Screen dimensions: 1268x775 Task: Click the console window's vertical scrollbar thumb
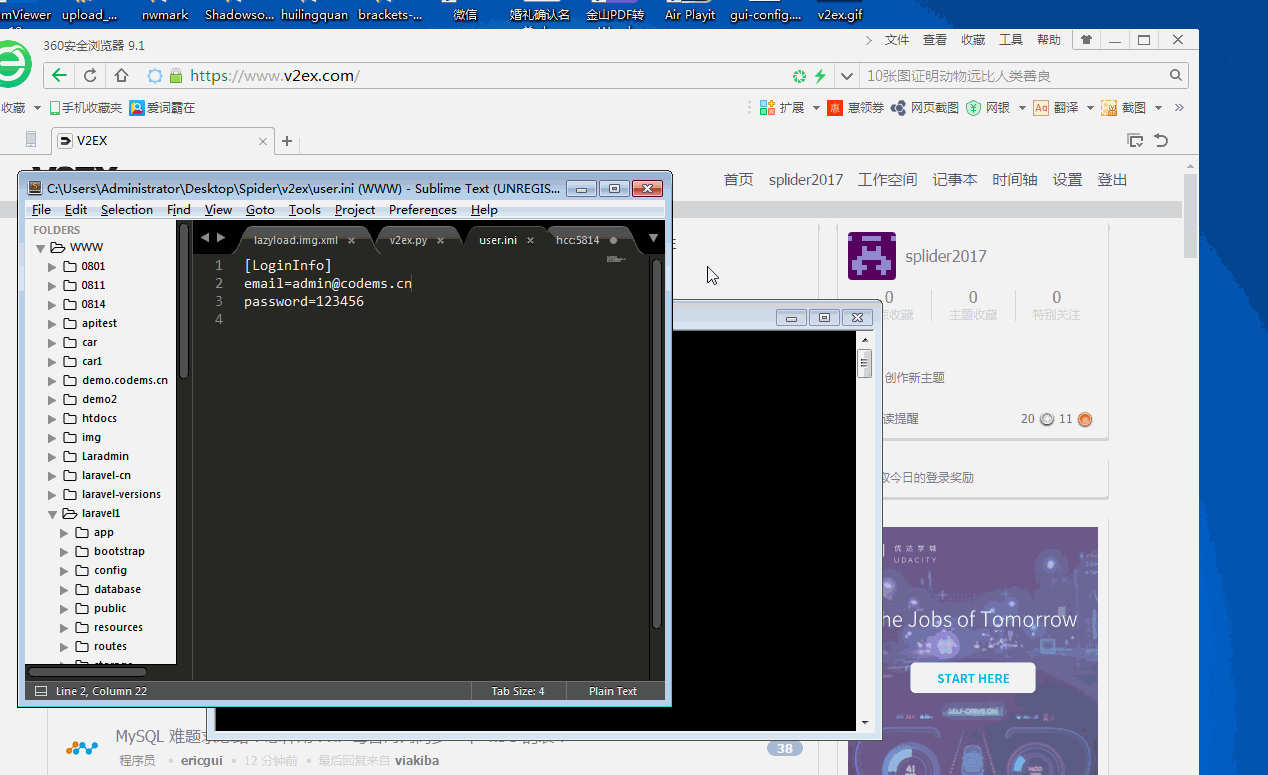click(x=864, y=364)
